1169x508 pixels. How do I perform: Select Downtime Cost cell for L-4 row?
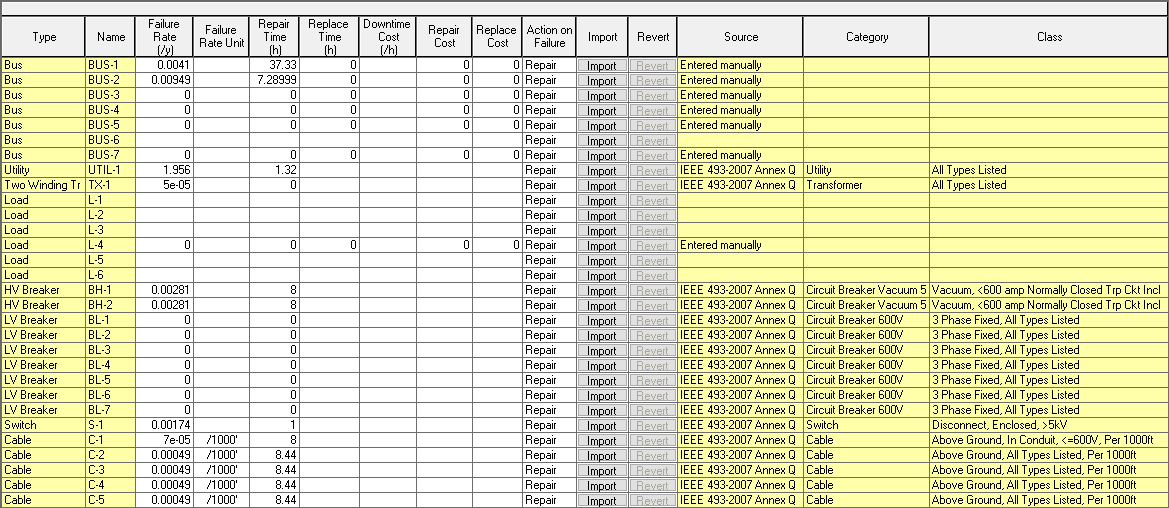(x=388, y=245)
